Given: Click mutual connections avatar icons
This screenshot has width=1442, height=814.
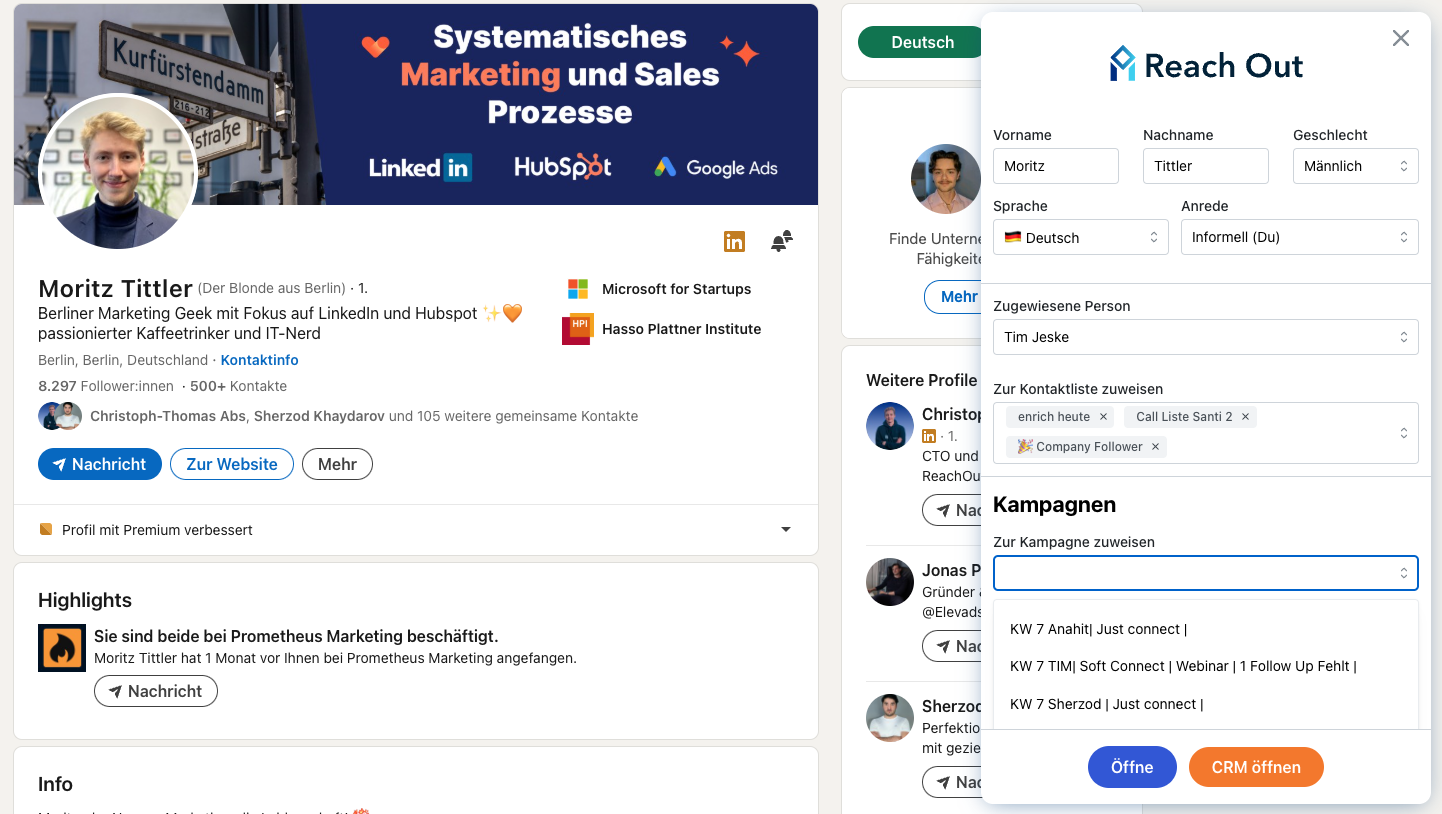Looking at the screenshot, I should point(60,416).
